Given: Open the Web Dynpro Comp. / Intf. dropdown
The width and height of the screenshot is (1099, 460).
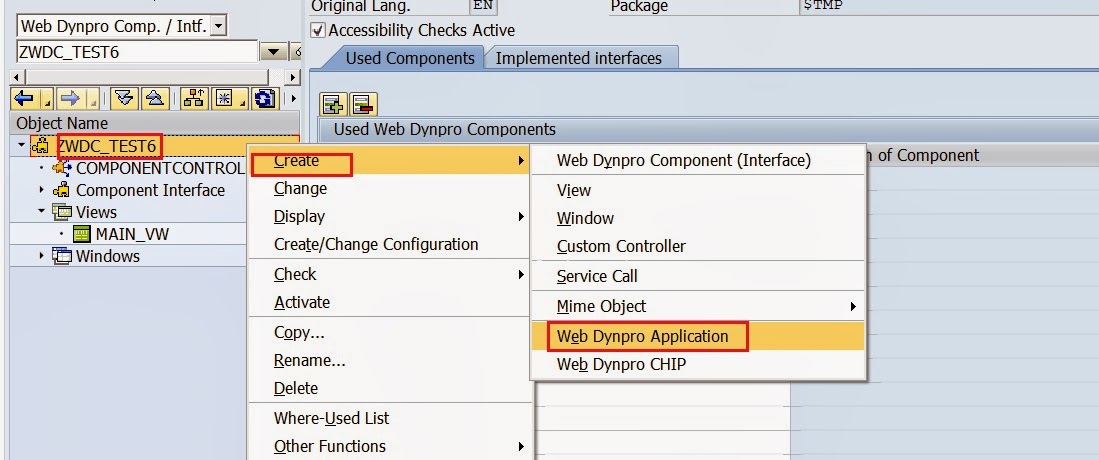Looking at the screenshot, I should (219, 27).
